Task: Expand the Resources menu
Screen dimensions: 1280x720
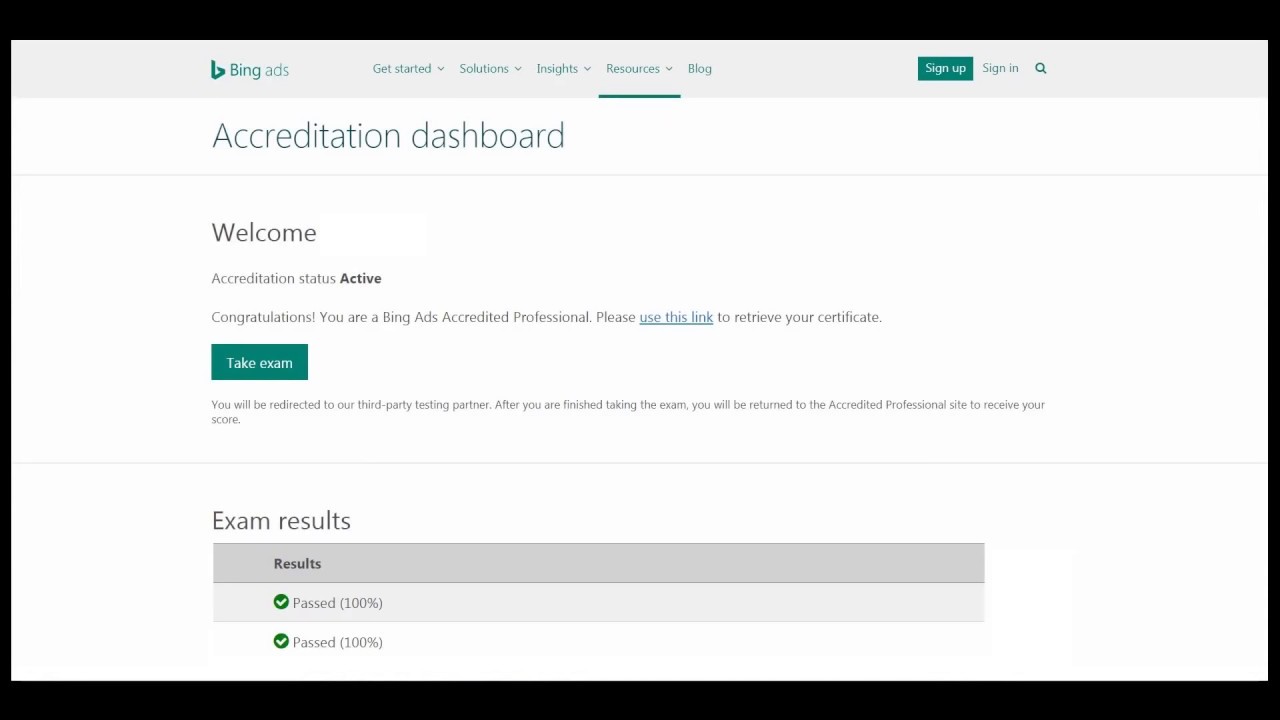Action: tap(639, 68)
